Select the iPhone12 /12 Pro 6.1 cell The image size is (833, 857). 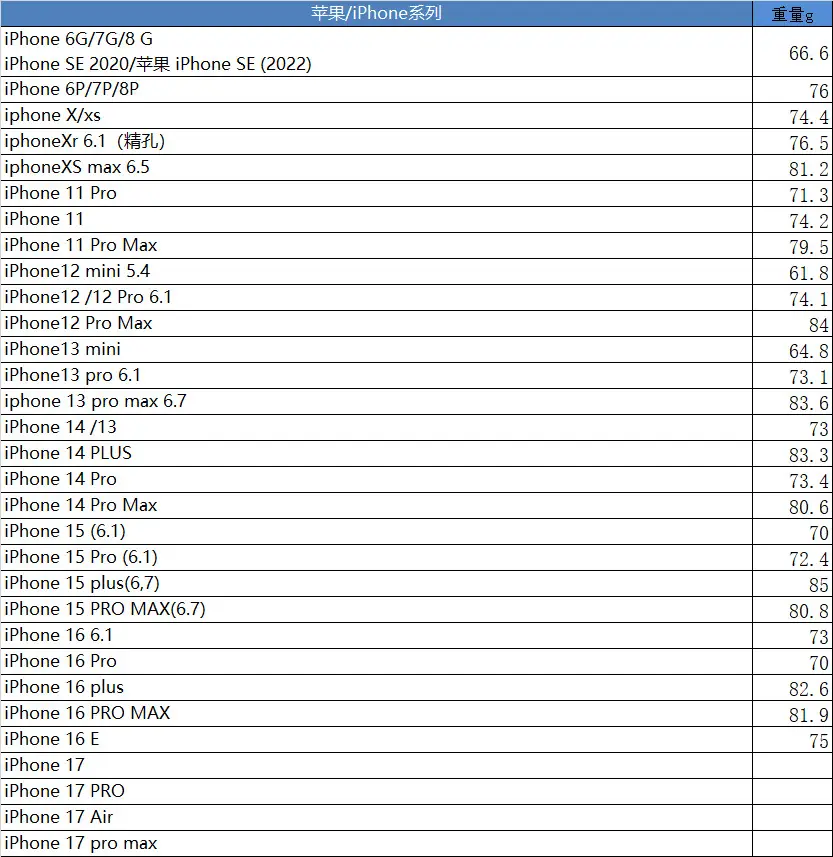[376, 297]
